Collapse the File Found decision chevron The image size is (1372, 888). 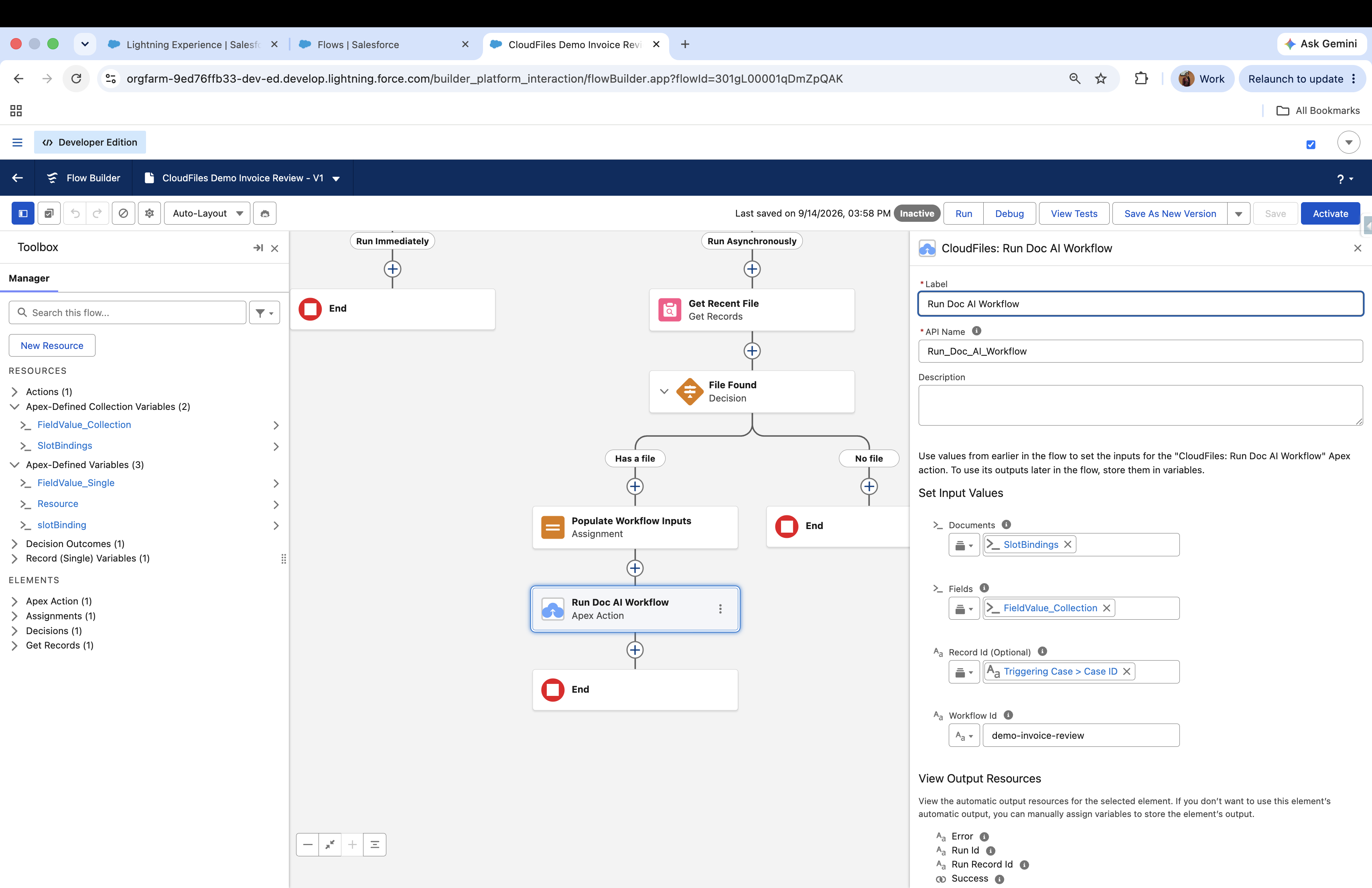click(664, 391)
